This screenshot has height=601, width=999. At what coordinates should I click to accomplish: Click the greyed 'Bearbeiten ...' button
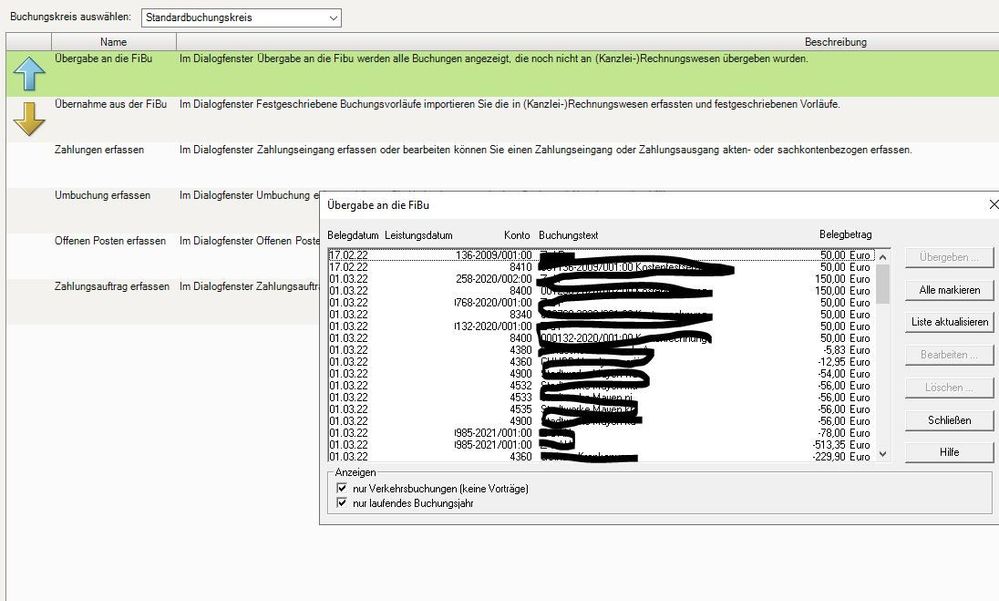coord(949,355)
